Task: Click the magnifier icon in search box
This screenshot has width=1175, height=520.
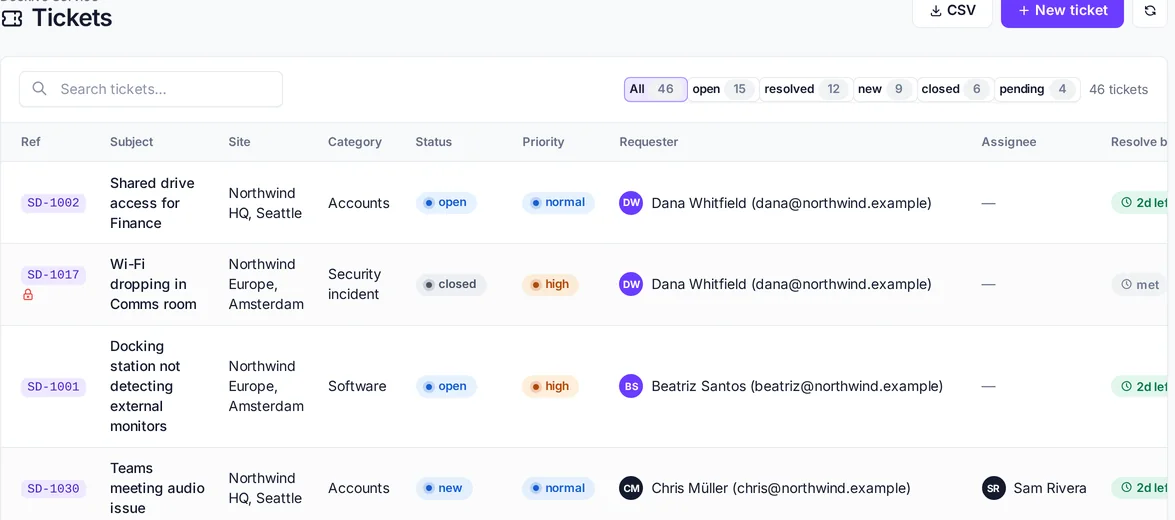Action: 40,89
